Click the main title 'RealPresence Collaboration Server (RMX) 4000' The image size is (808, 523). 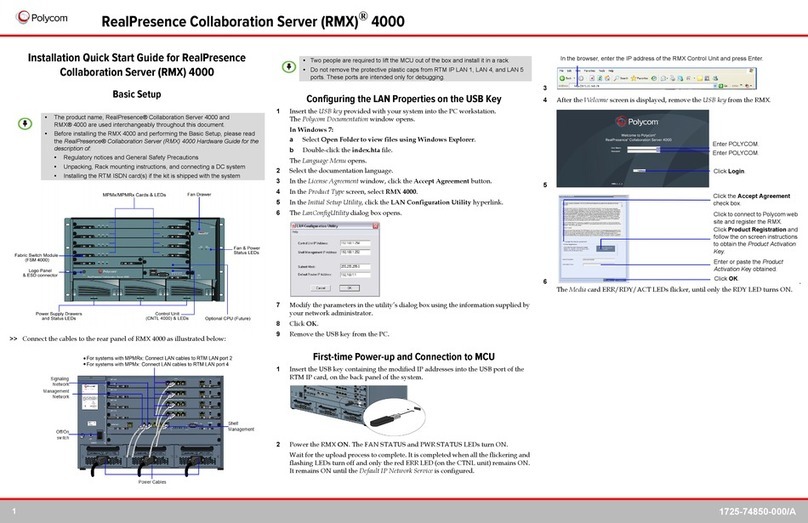[x=253, y=21]
